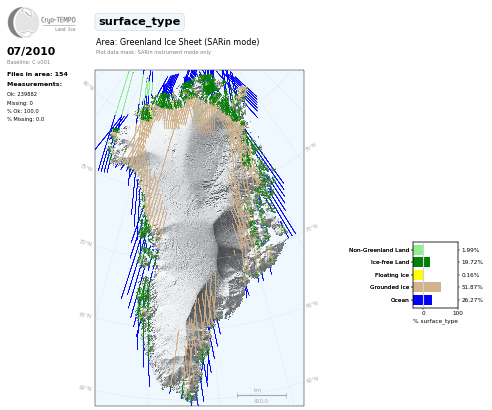The image size is (492, 410).
Task: Click the Grounded Ice legend label
Action: point(389,287)
